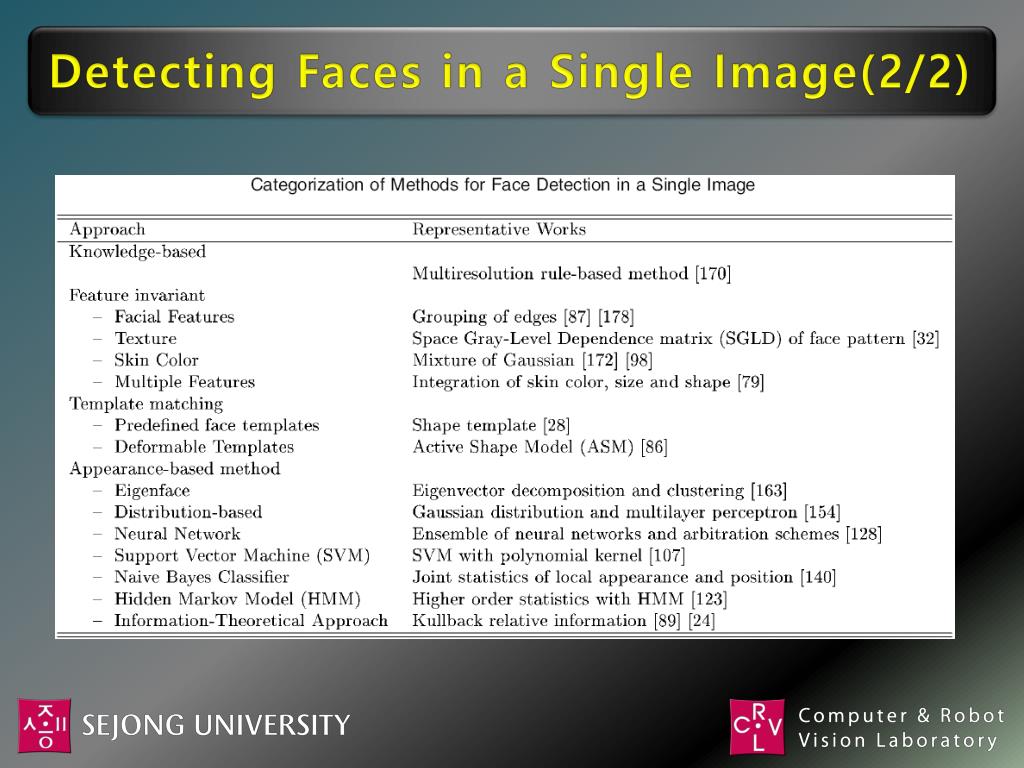Click the 'SEJONG UNIVERSITY' footer text

(216, 726)
